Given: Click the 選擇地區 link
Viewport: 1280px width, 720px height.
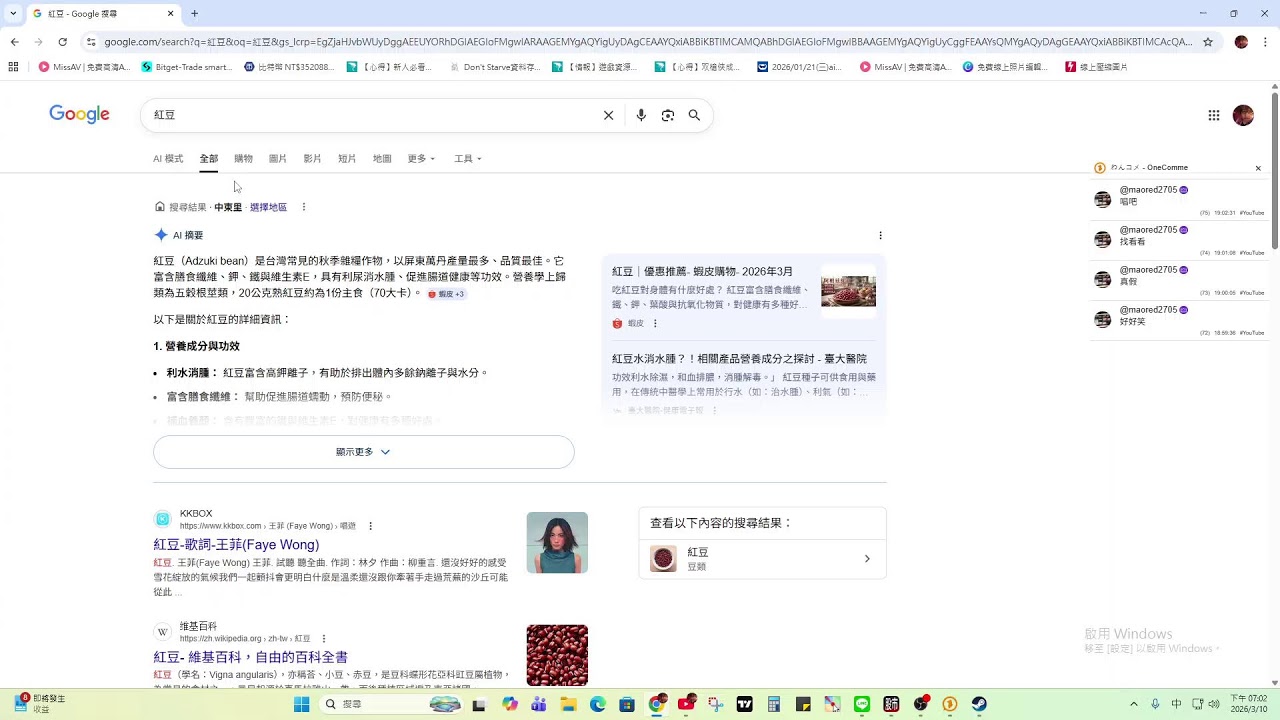Looking at the screenshot, I should (x=268, y=208).
